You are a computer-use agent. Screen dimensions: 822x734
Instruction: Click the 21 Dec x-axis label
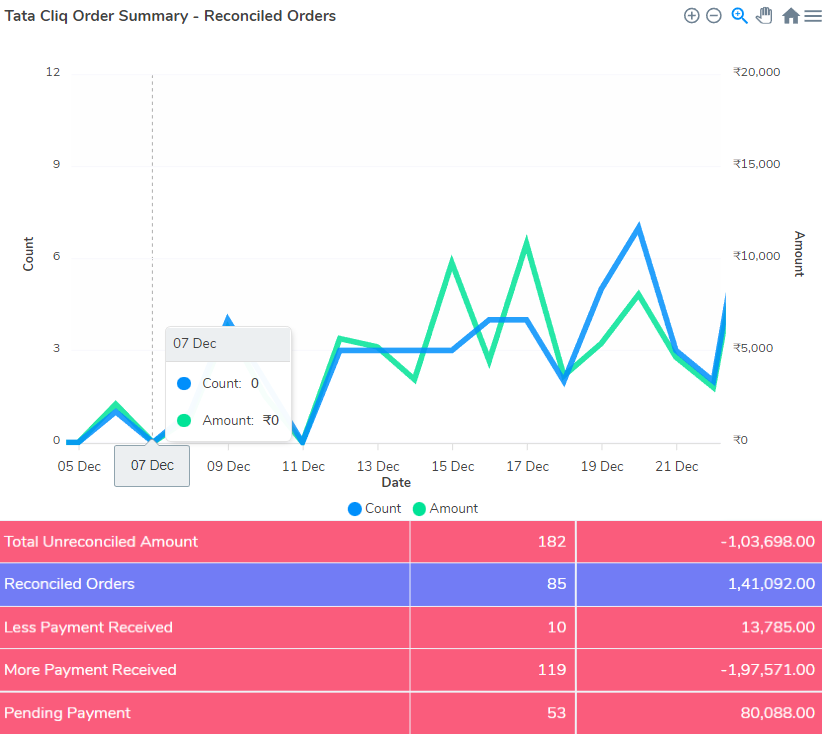click(x=677, y=466)
